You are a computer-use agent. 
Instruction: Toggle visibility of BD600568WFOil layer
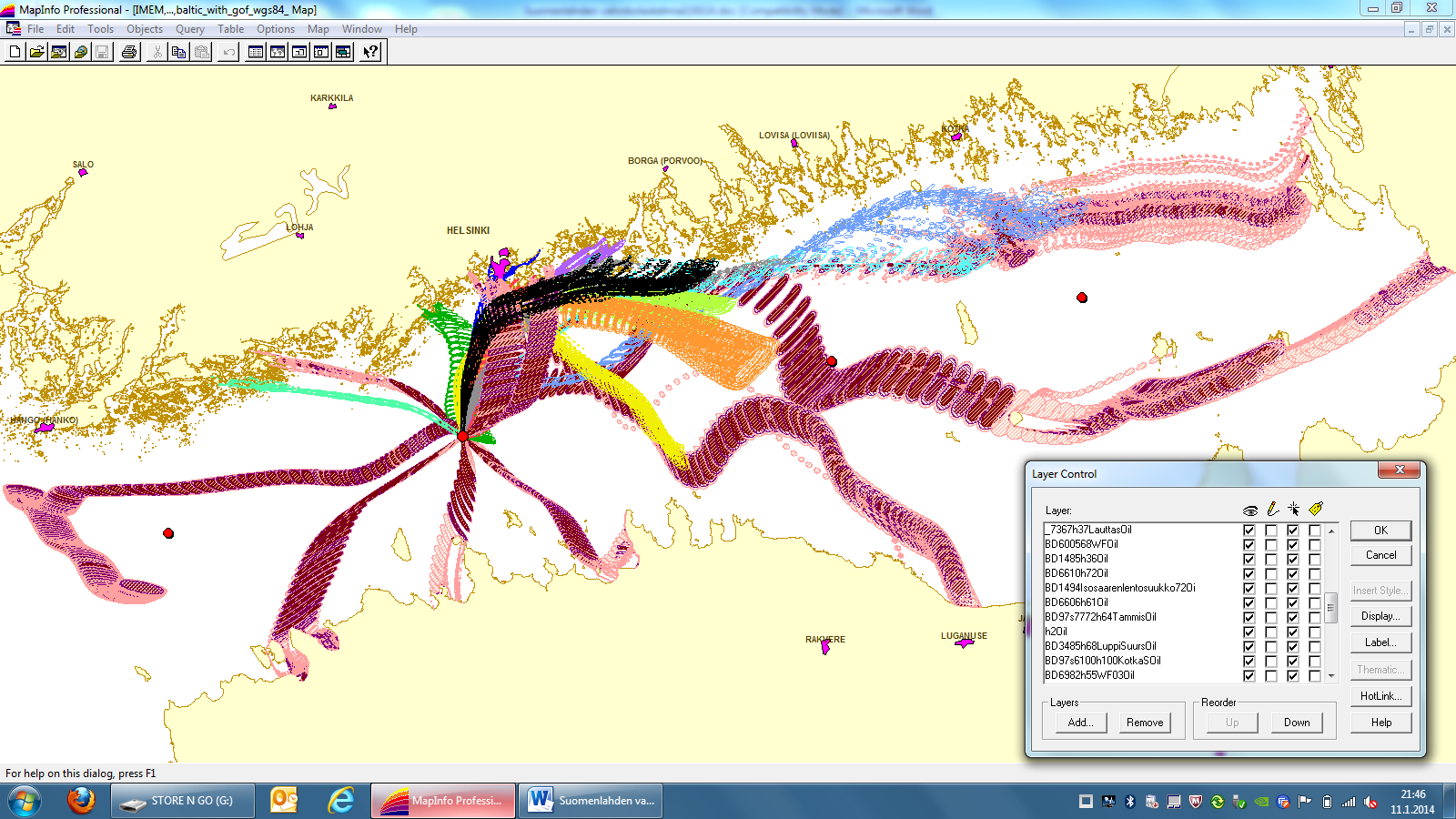(1249, 544)
